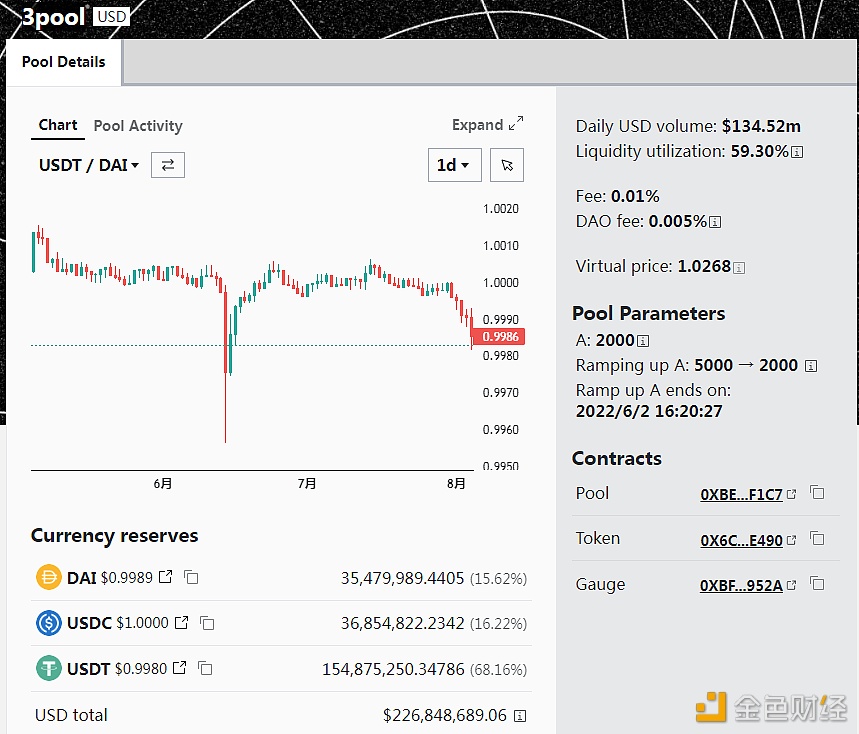Swap the chart pair direction

[x=168, y=165]
